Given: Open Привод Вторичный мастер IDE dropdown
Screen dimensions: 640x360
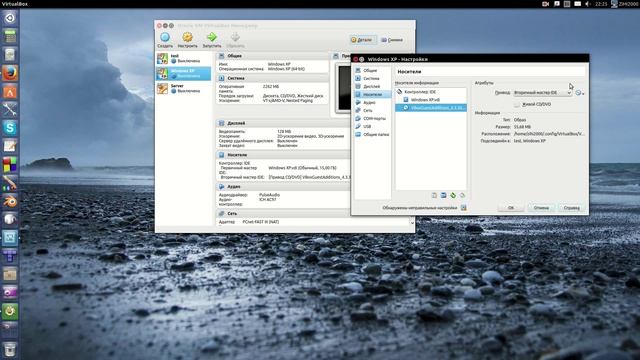Looking at the screenshot, I should coord(542,93).
